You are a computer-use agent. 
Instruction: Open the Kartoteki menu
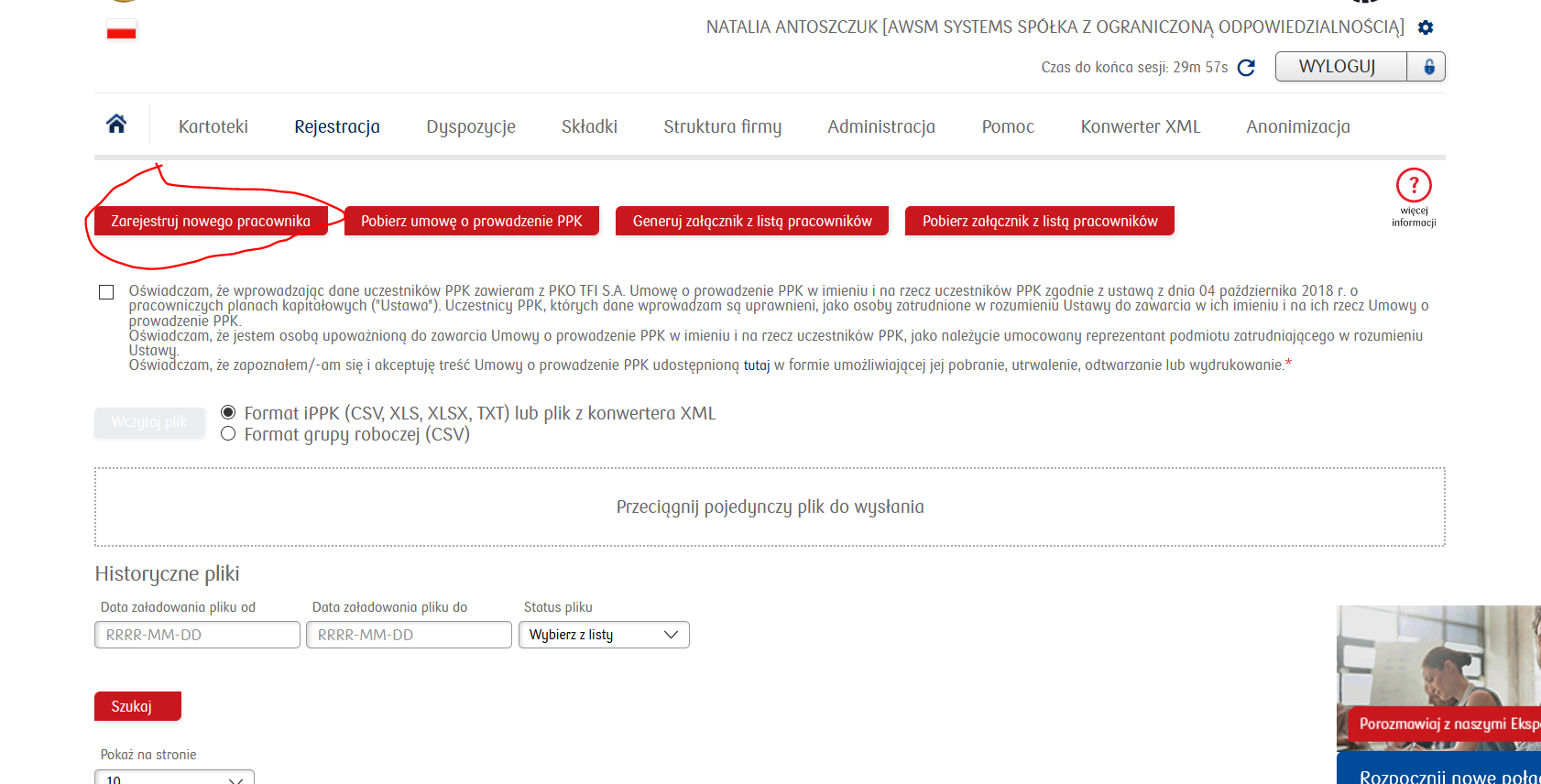213,126
